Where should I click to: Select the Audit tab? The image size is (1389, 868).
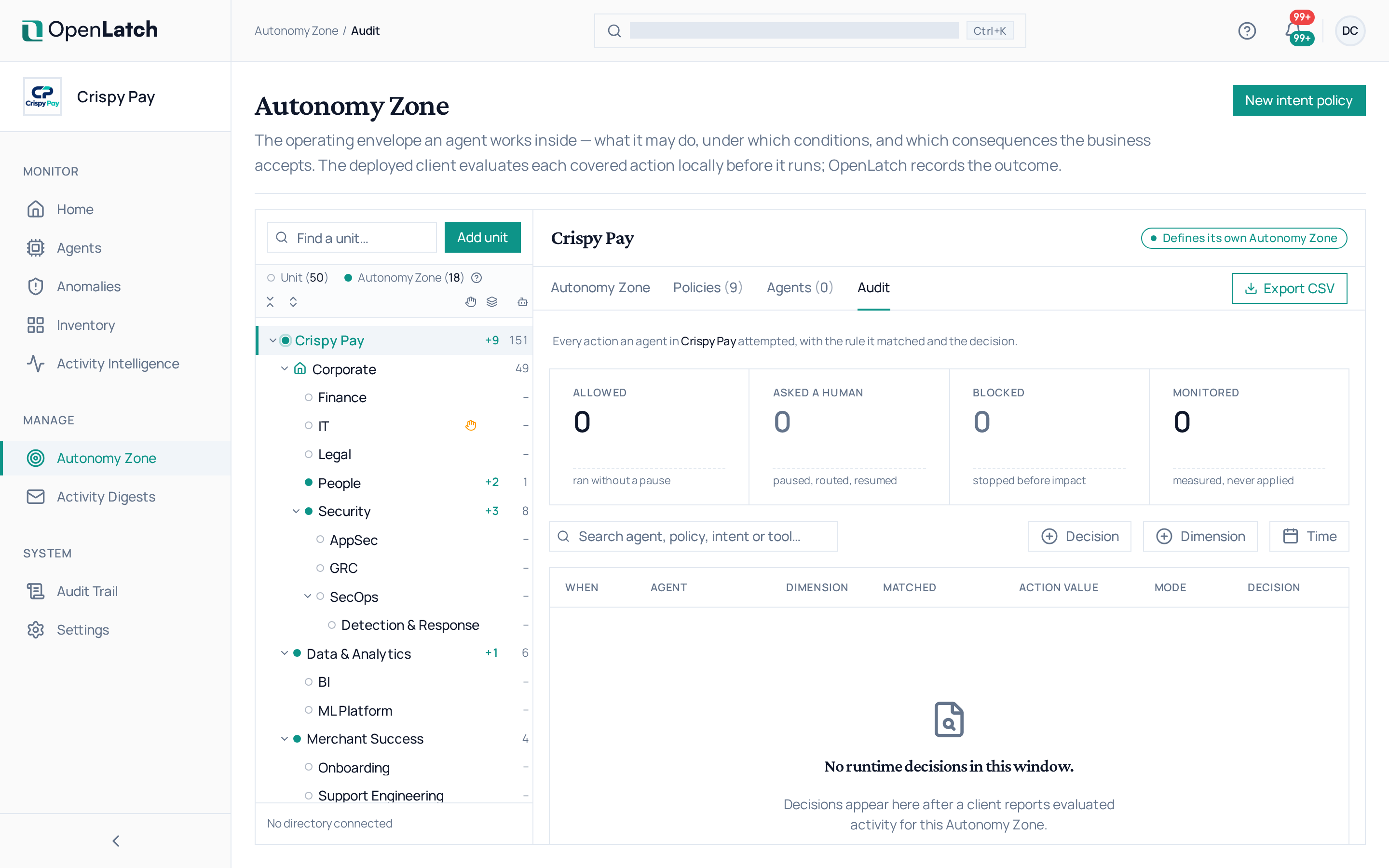coord(873,287)
